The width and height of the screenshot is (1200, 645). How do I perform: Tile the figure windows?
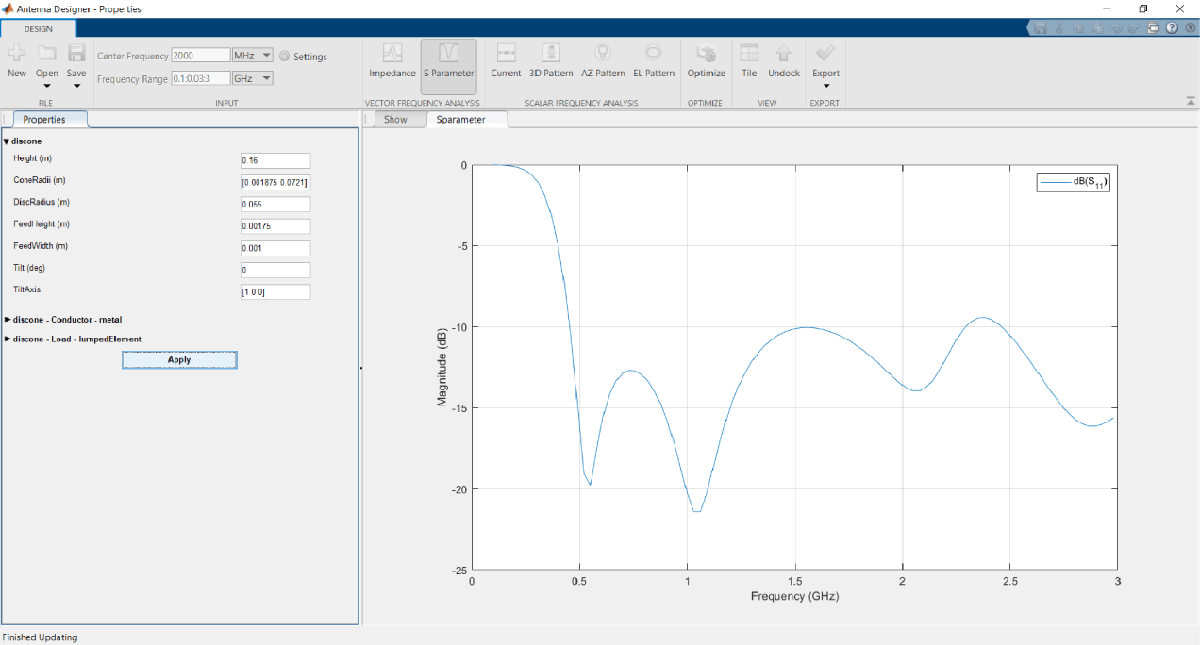click(x=749, y=60)
